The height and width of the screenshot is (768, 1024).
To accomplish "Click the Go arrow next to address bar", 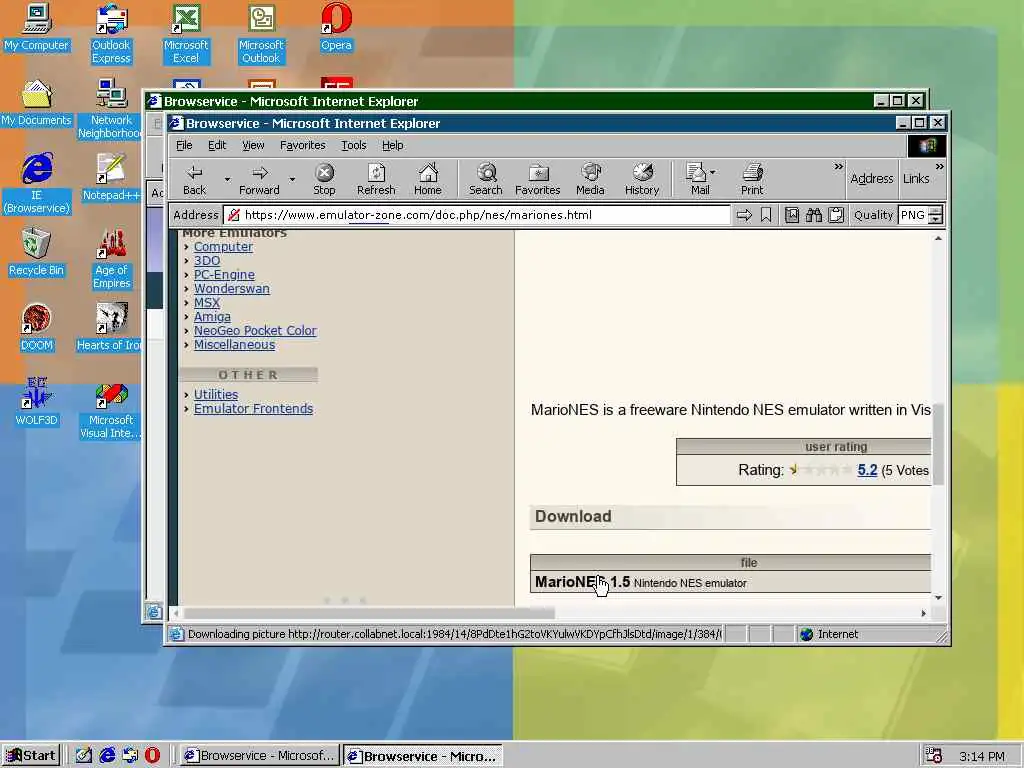I will (x=744, y=215).
